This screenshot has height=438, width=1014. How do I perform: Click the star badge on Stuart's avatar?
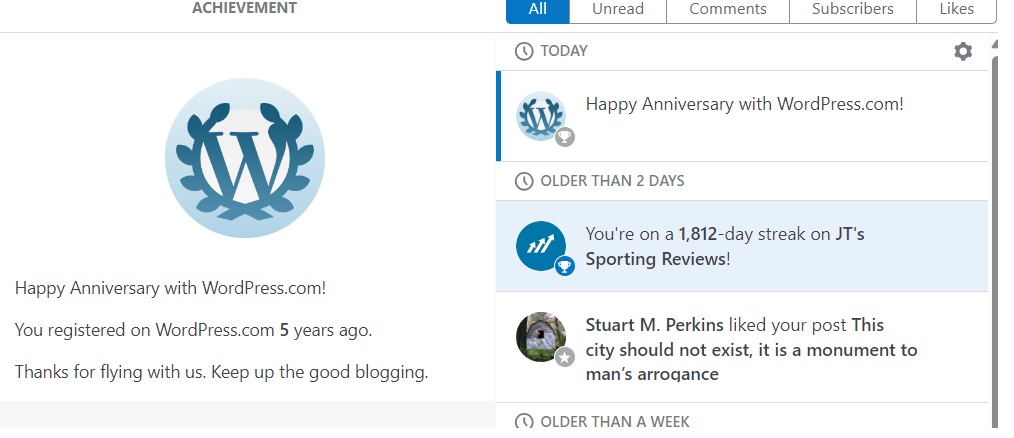pyautogui.click(x=565, y=357)
